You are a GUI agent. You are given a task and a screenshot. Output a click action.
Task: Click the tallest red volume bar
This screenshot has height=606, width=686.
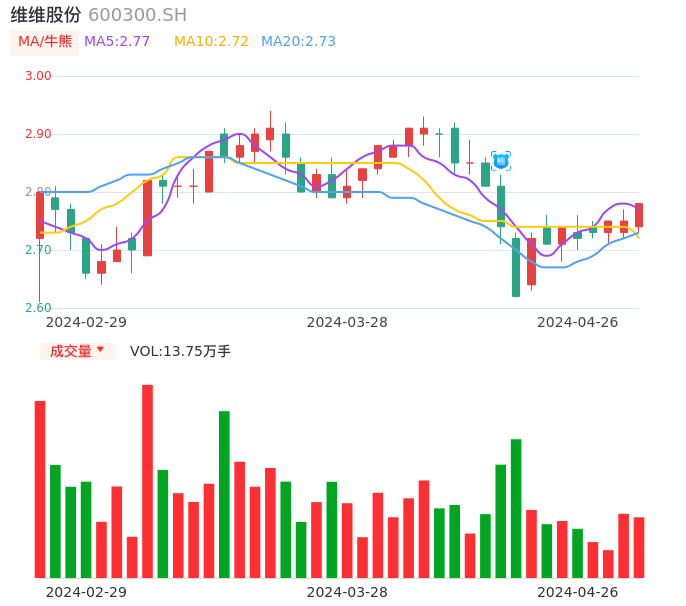pyautogui.click(x=147, y=481)
